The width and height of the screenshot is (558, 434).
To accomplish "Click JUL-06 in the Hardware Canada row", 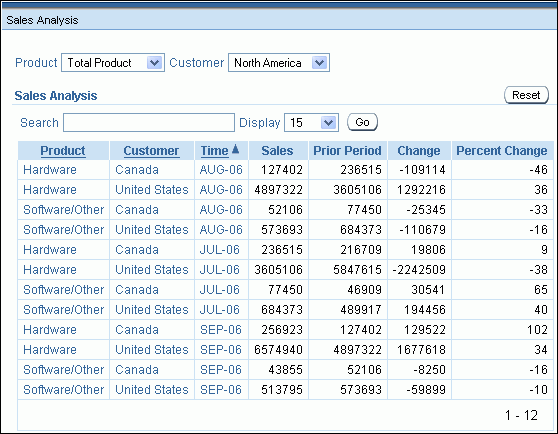I will (220, 250).
